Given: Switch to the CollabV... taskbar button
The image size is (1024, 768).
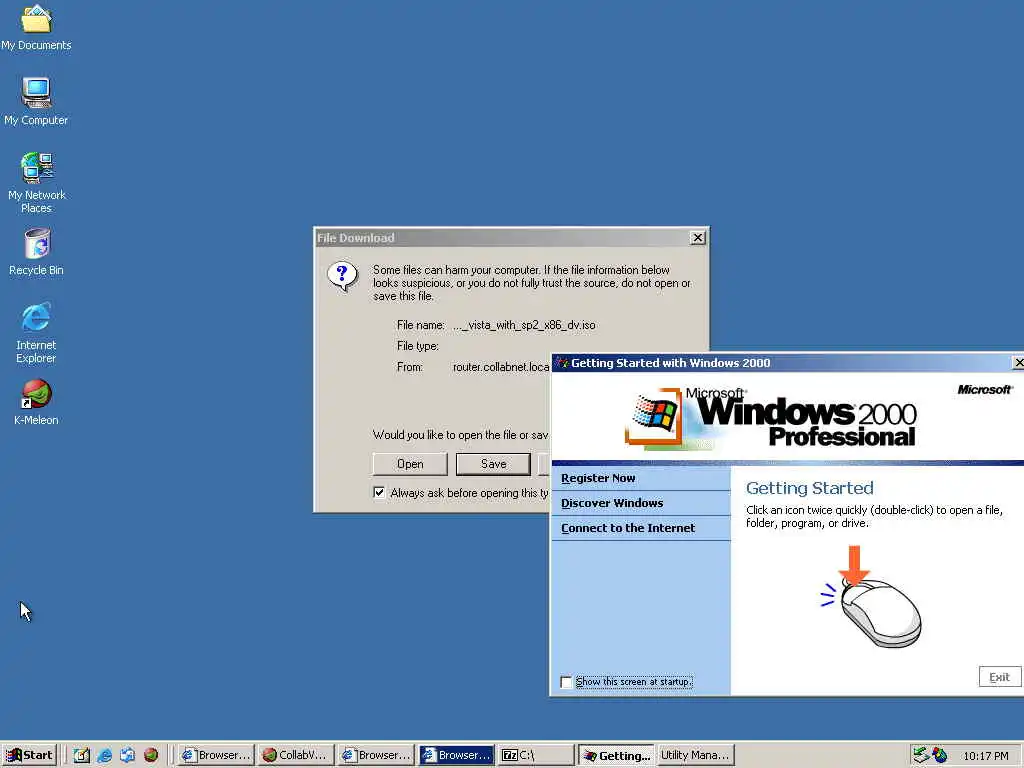Looking at the screenshot, I should tap(296, 755).
